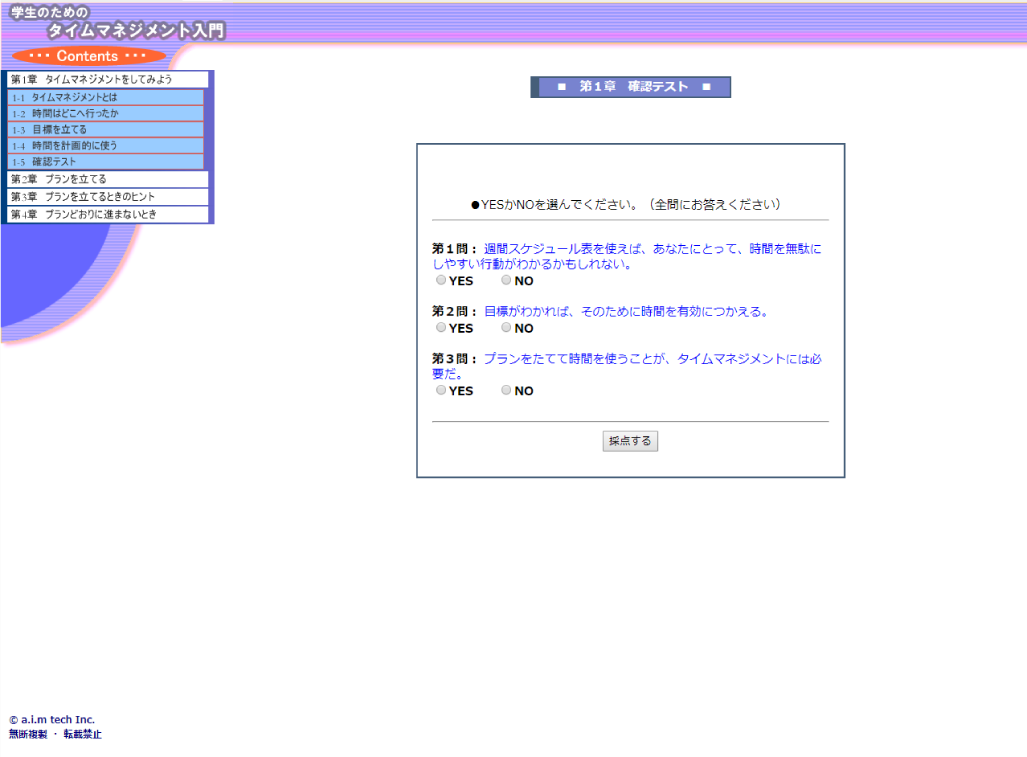Click the タイムマネジメント入門 site title

coord(136,30)
